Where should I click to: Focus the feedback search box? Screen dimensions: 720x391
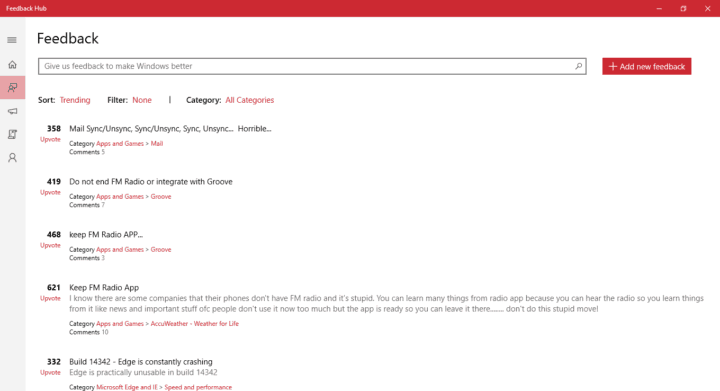tap(312, 66)
